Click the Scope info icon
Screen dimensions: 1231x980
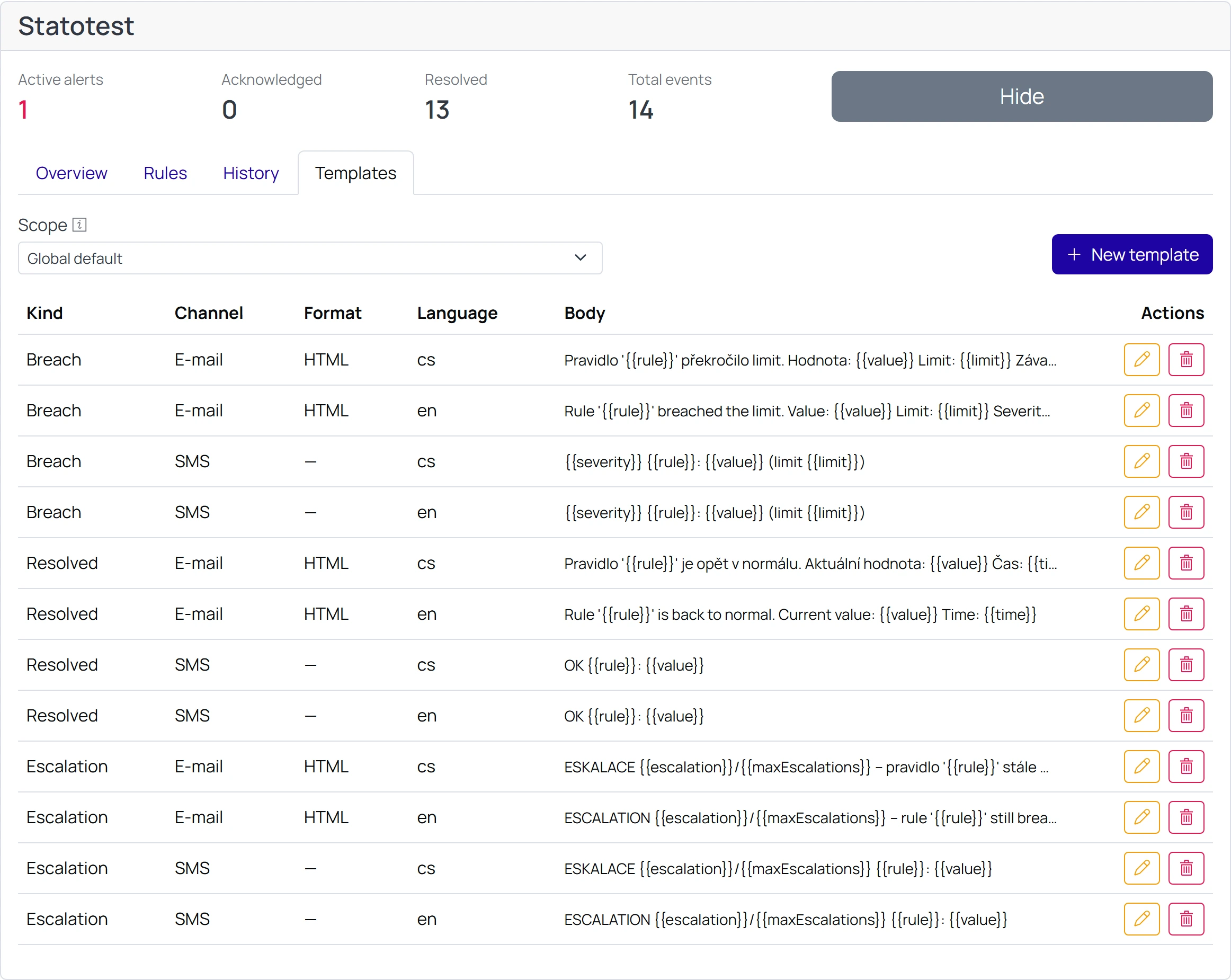pyautogui.click(x=79, y=225)
